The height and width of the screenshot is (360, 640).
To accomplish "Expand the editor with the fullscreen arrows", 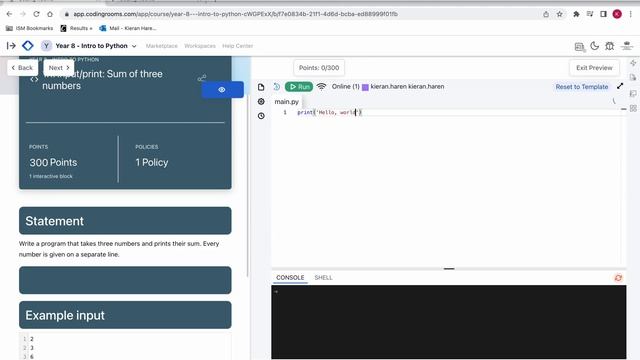I will pos(620,86).
